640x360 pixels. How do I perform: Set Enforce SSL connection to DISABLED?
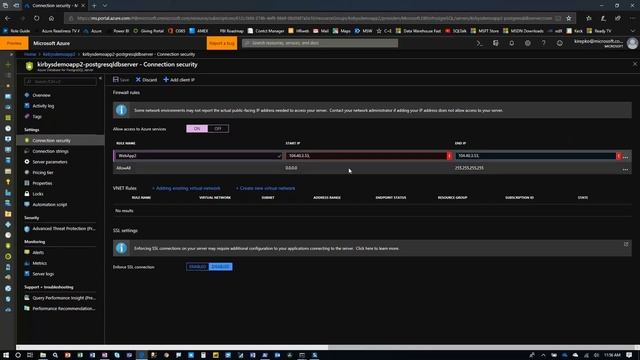[220, 267]
